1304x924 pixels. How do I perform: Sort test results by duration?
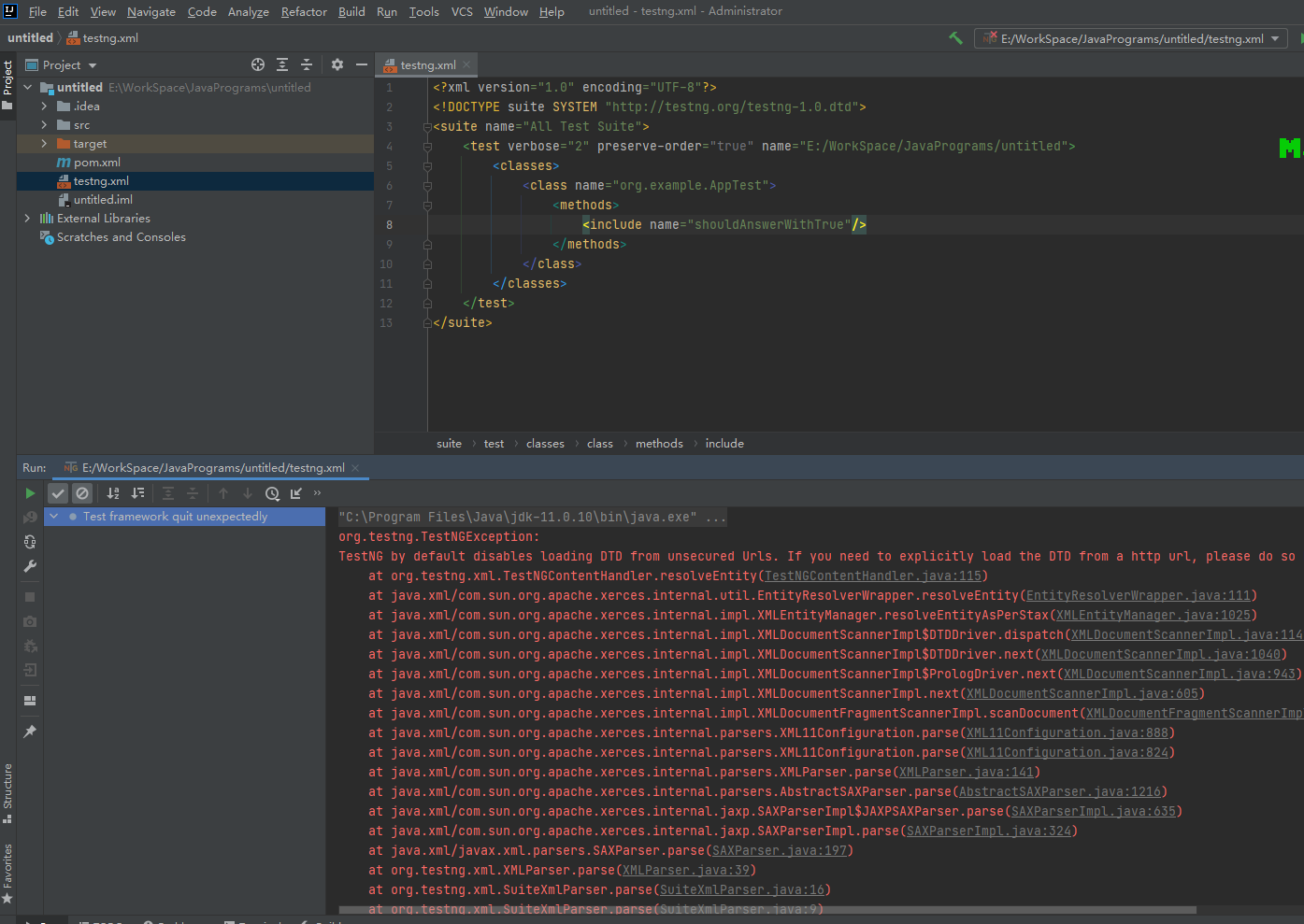coord(137,493)
